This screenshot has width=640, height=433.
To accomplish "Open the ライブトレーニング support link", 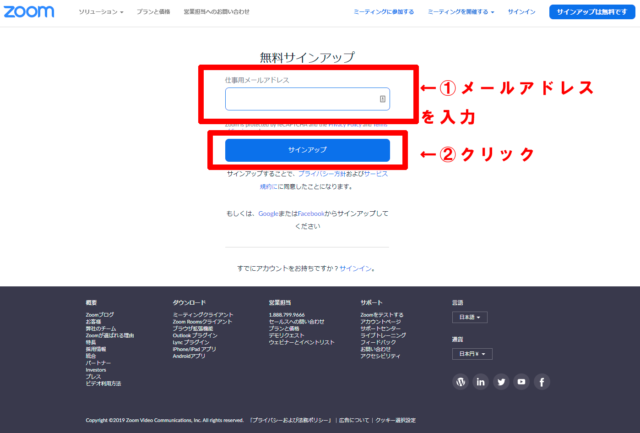I will [x=383, y=335].
